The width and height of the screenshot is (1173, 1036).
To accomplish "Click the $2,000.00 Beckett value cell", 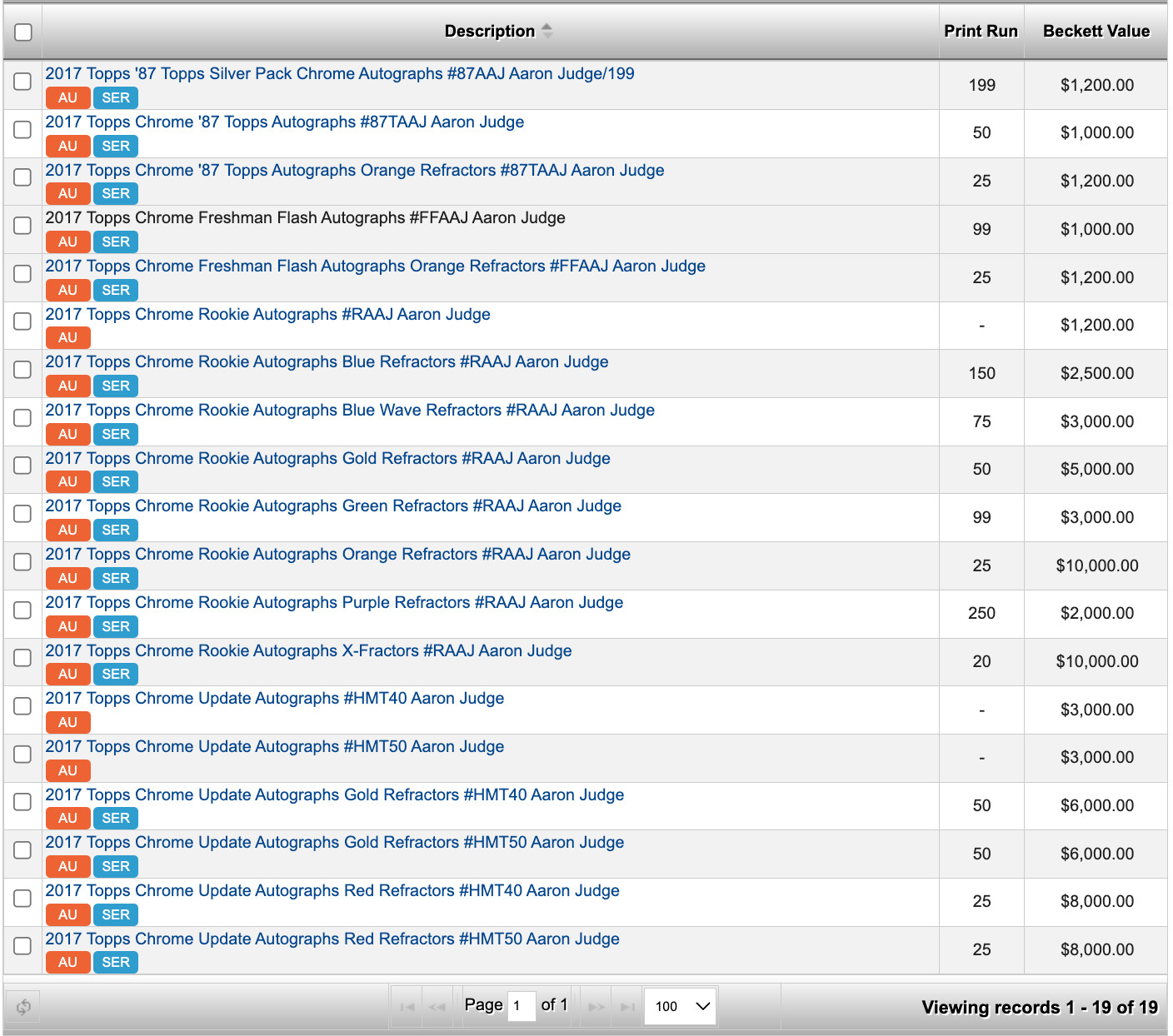I will (x=1097, y=613).
